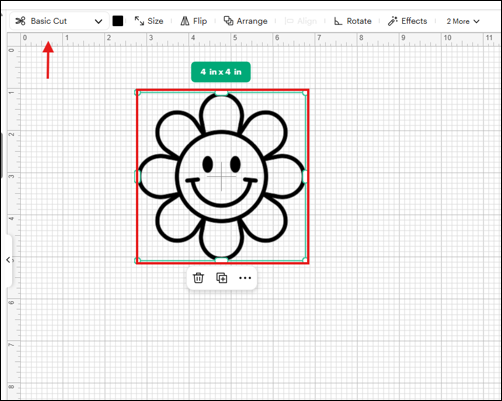
Task: Click the scissors Basic Cut icon
Action: point(20,21)
